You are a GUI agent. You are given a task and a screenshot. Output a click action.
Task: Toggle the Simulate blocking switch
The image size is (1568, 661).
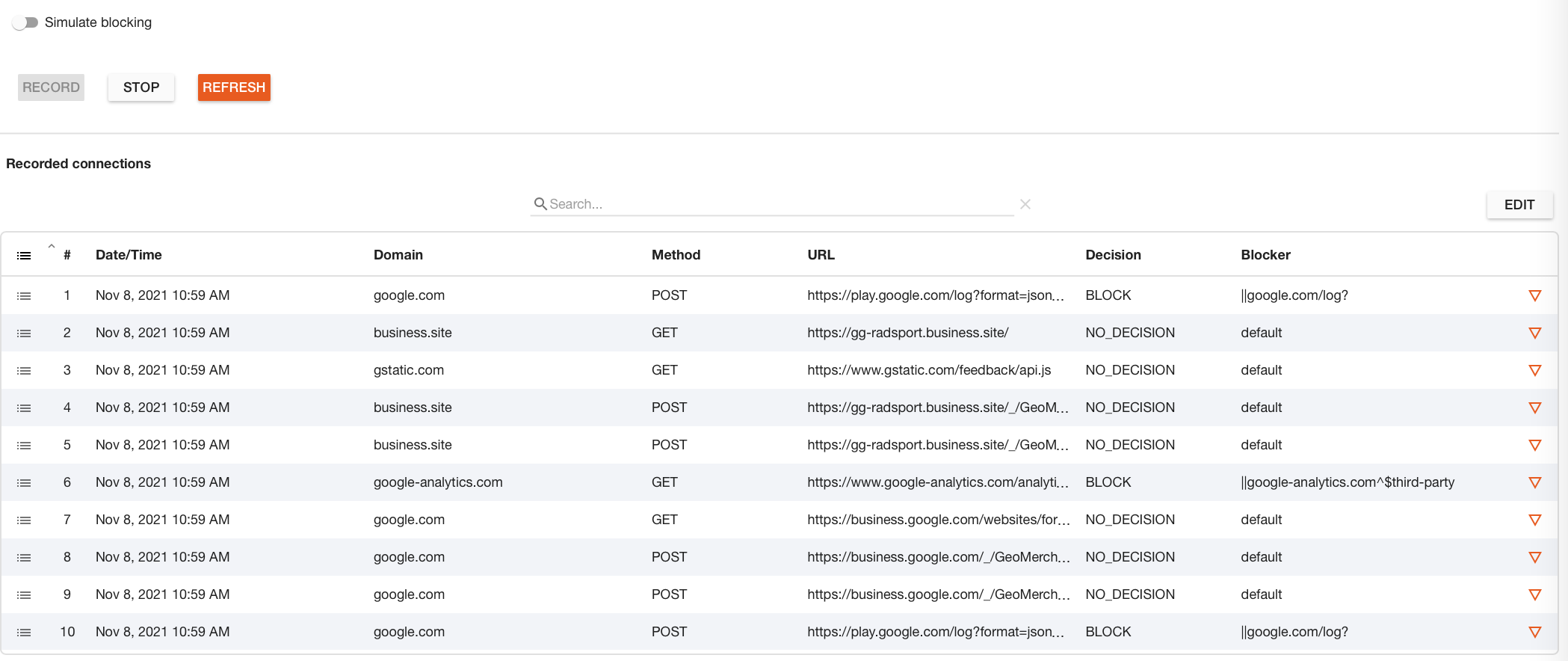[25, 22]
